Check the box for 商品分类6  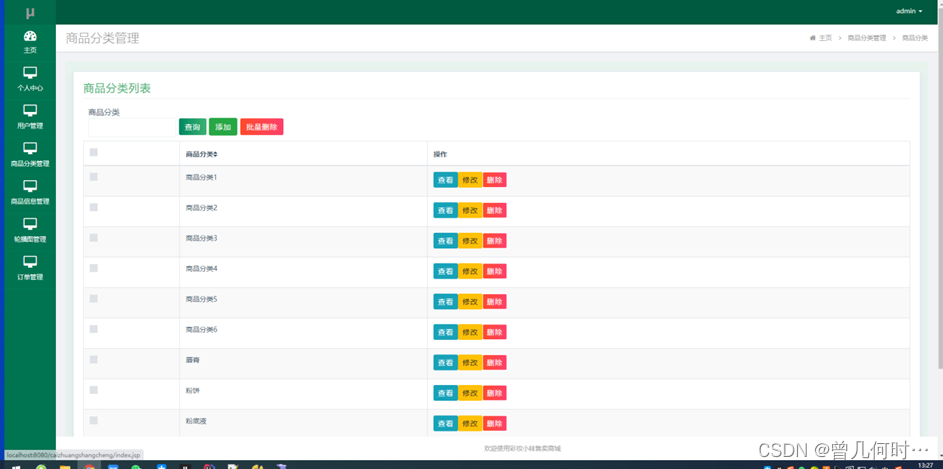click(94, 329)
